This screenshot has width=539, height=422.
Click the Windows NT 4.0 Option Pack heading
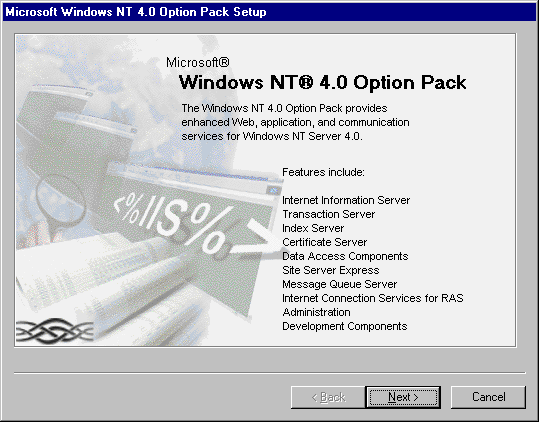pos(322,82)
